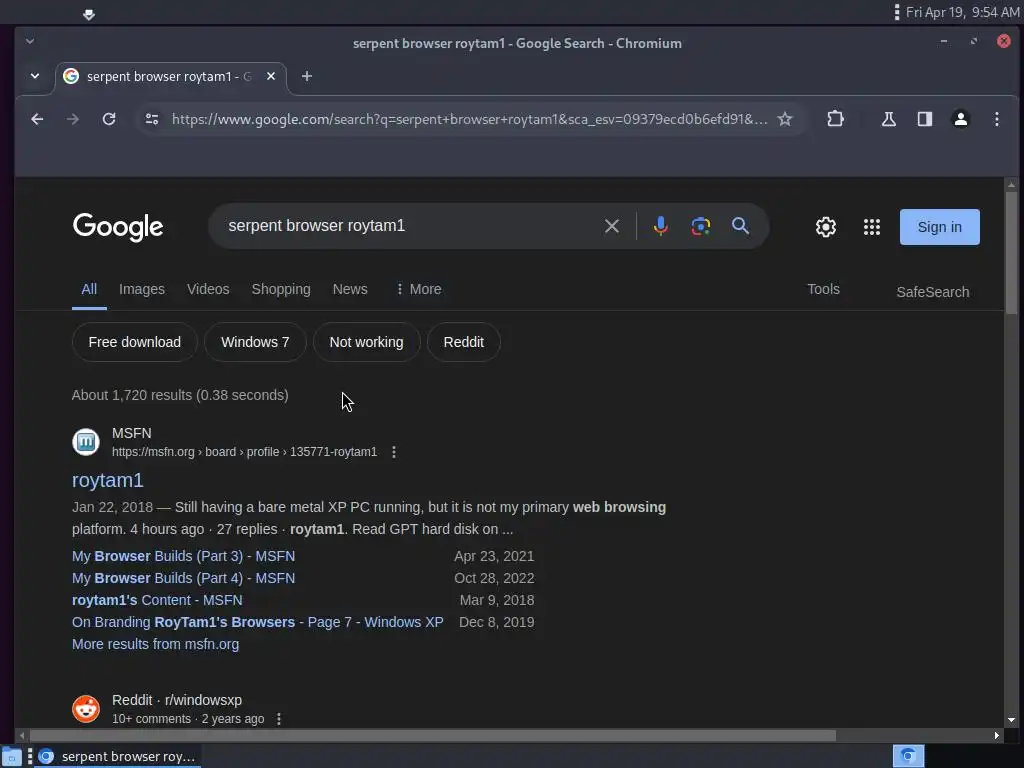The height and width of the screenshot is (768, 1024).
Task: Open Google quick settings gear
Action: coord(825,227)
